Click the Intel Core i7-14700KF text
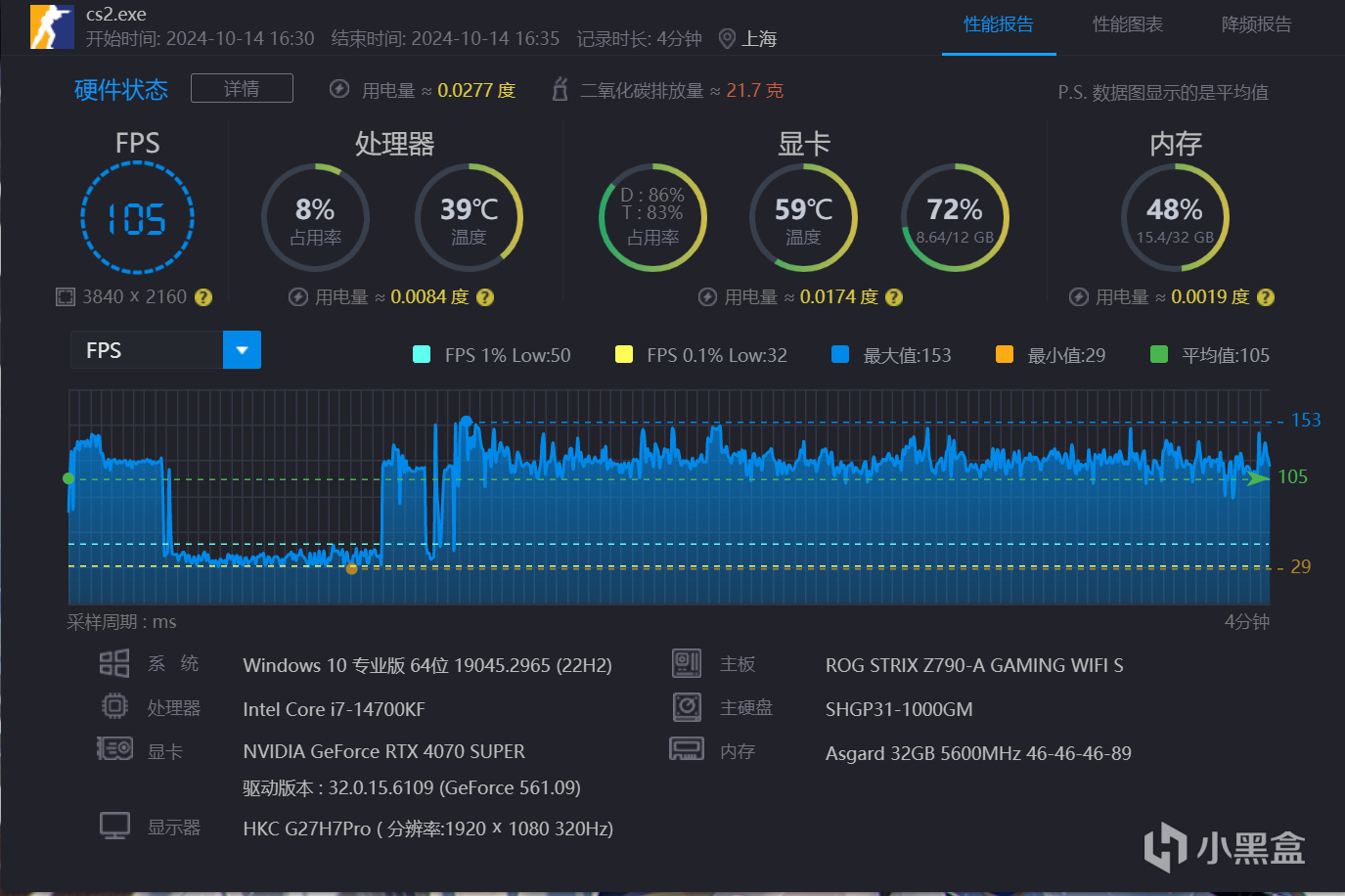Screen dimensions: 1345x896 334,709
